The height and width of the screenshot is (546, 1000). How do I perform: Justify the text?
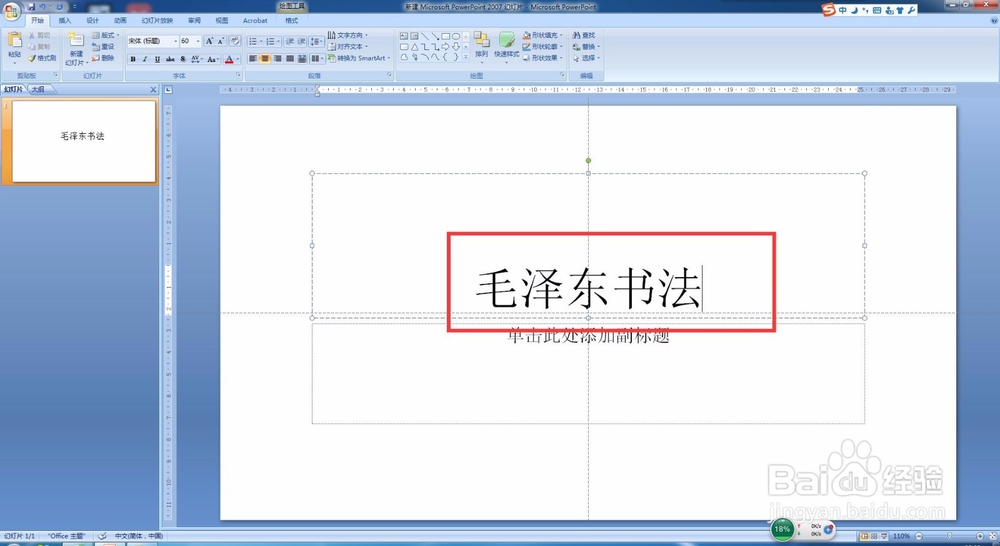(x=290, y=59)
